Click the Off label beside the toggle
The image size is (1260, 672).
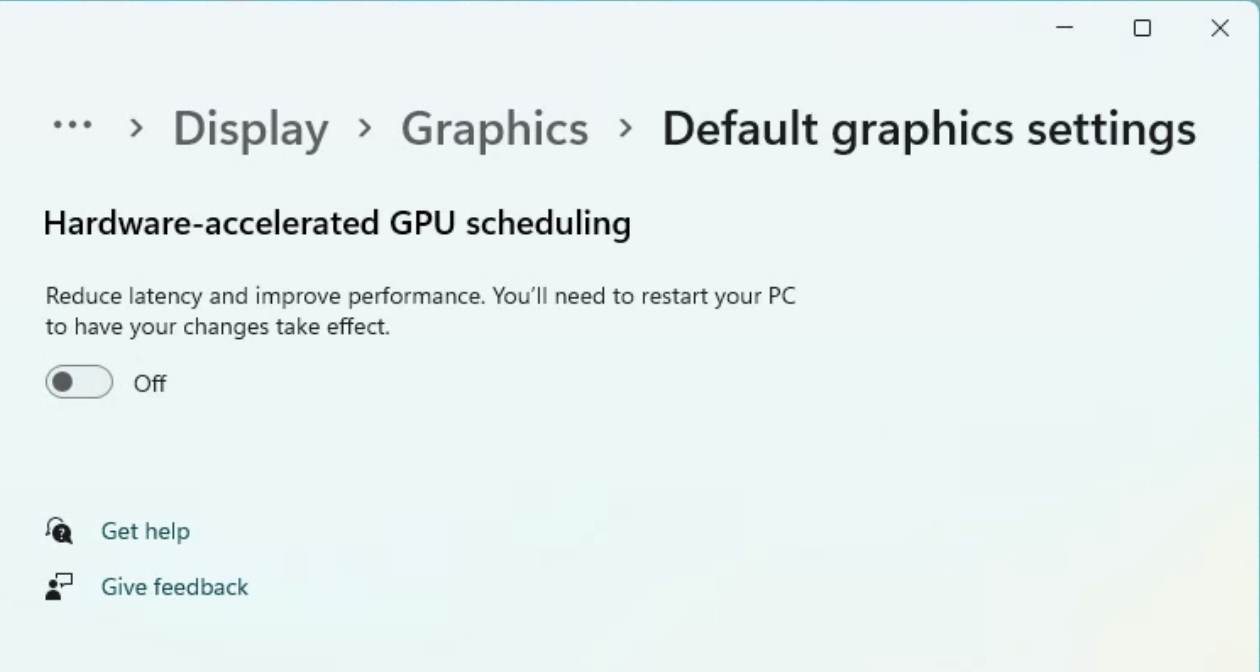[x=150, y=383]
